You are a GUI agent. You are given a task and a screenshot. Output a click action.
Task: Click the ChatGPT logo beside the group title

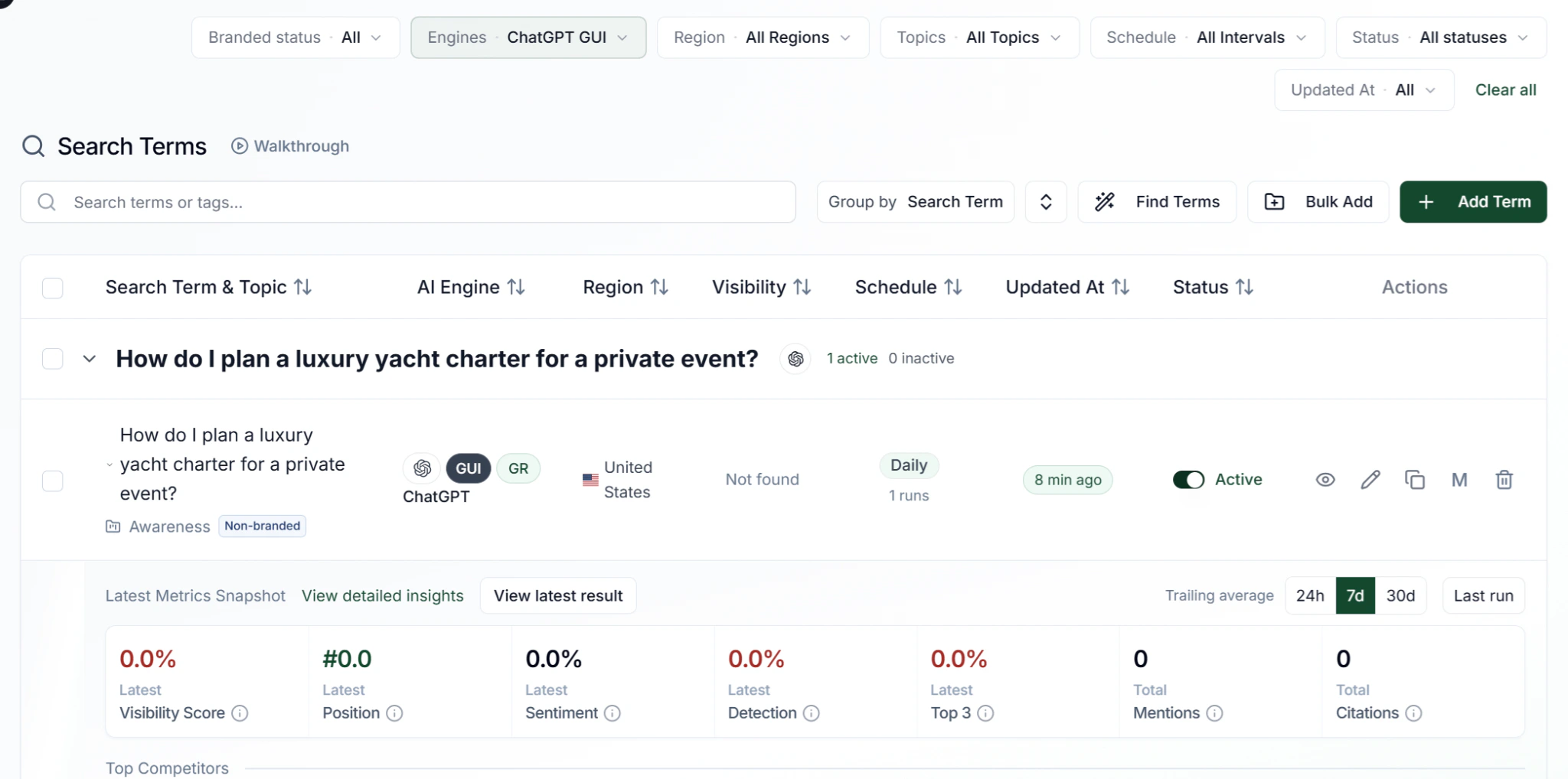(x=795, y=359)
